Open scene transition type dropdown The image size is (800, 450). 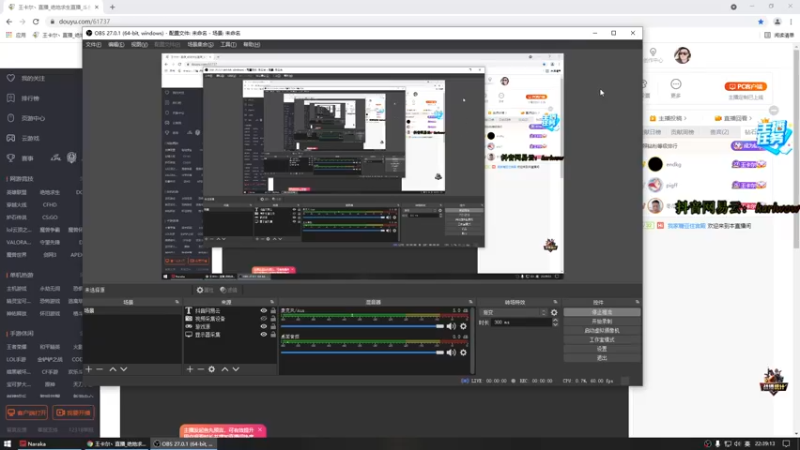(513, 312)
